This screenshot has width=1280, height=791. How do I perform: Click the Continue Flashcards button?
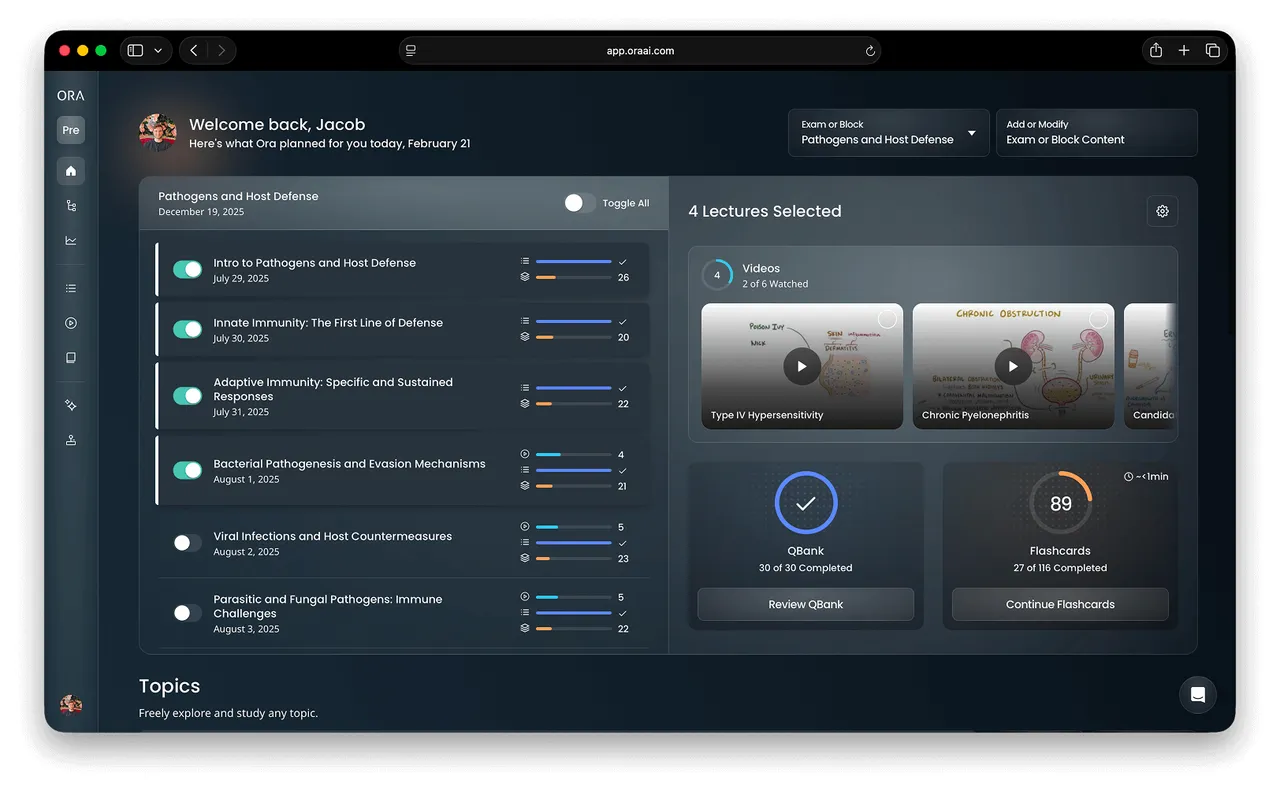pyautogui.click(x=1060, y=604)
